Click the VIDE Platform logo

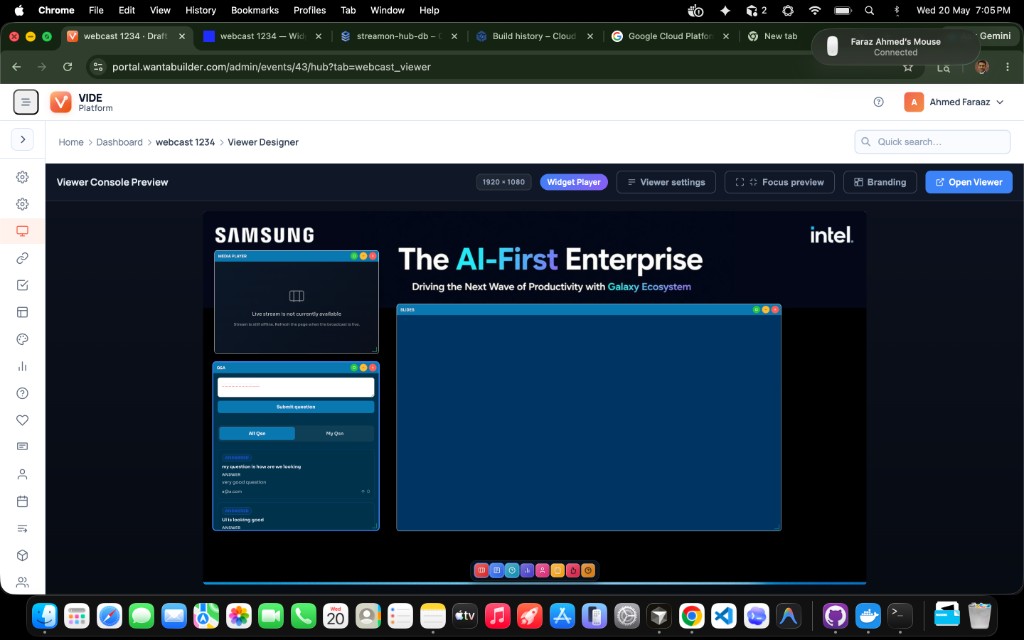point(82,102)
